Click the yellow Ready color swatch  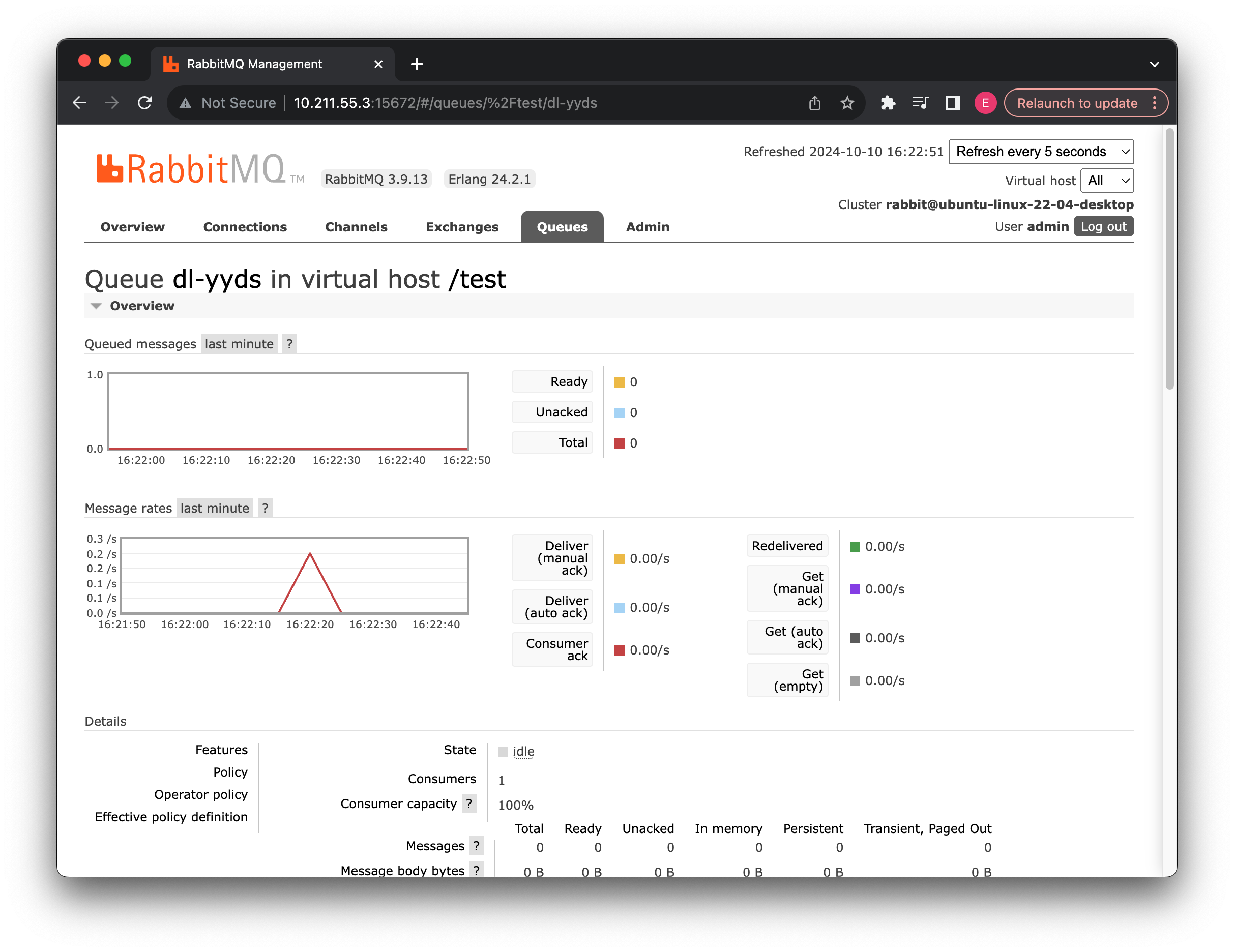pyautogui.click(x=619, y=382)
